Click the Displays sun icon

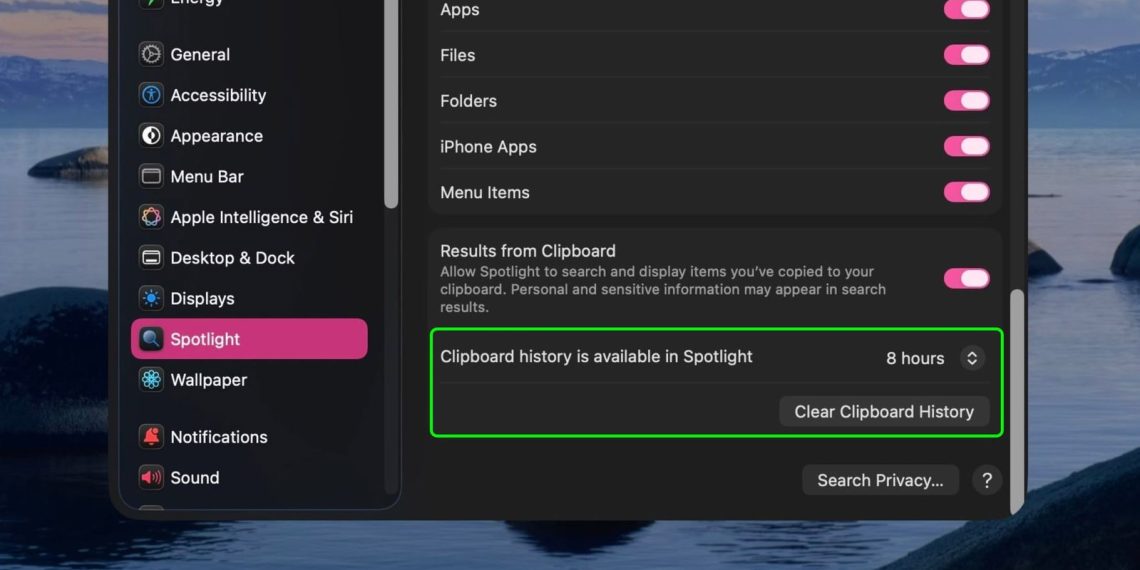pos(151,298)
